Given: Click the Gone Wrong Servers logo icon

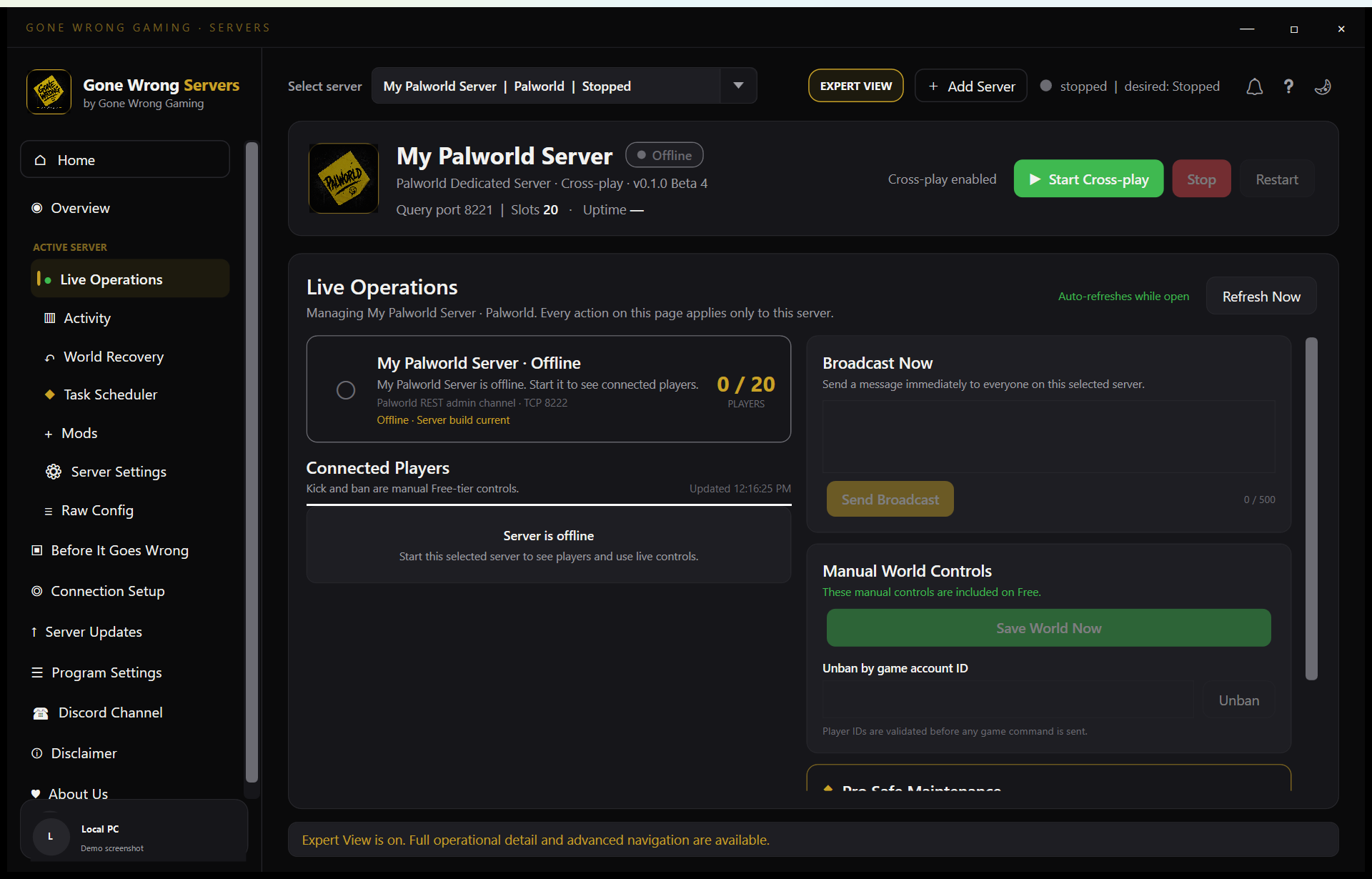Looking at the screenshot, I should click(49, 91).
